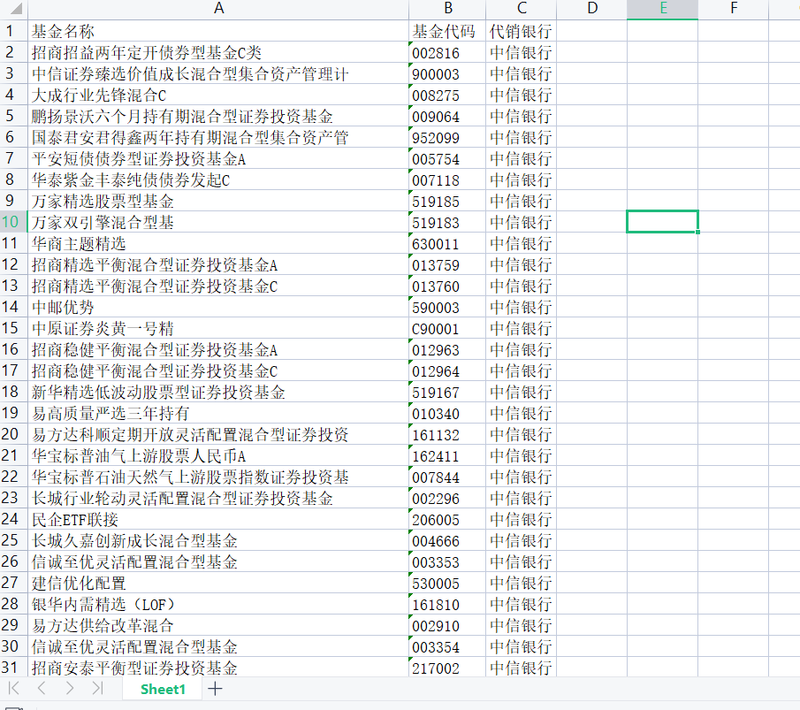The image size is (800, 710).
Task: Select cell 易高质量严选三年持有
Action: coord(218,413)
